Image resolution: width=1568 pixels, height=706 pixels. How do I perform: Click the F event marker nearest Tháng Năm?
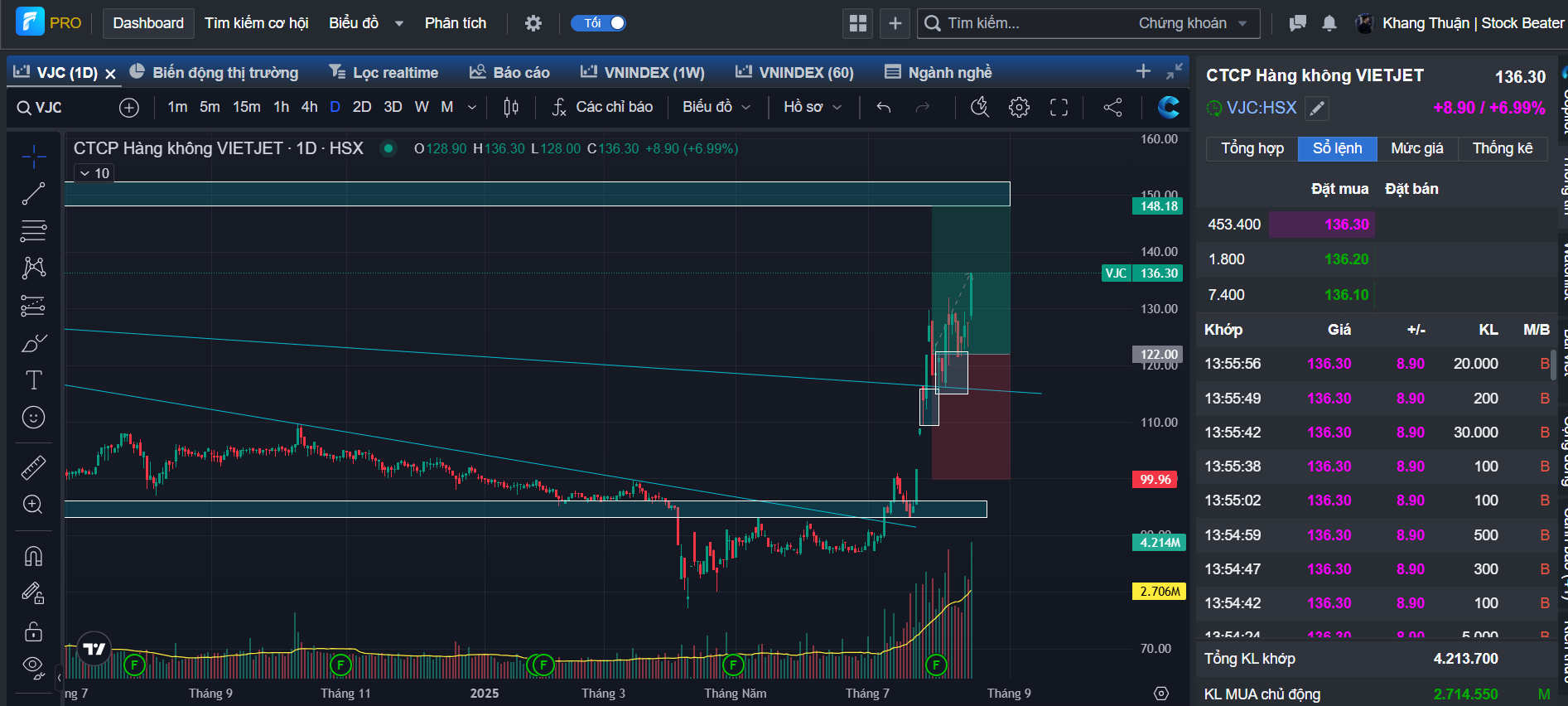coord(732,665)
